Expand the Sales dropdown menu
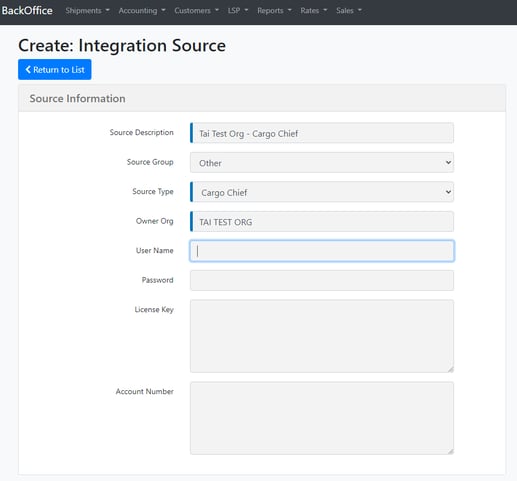 point(349,11)
